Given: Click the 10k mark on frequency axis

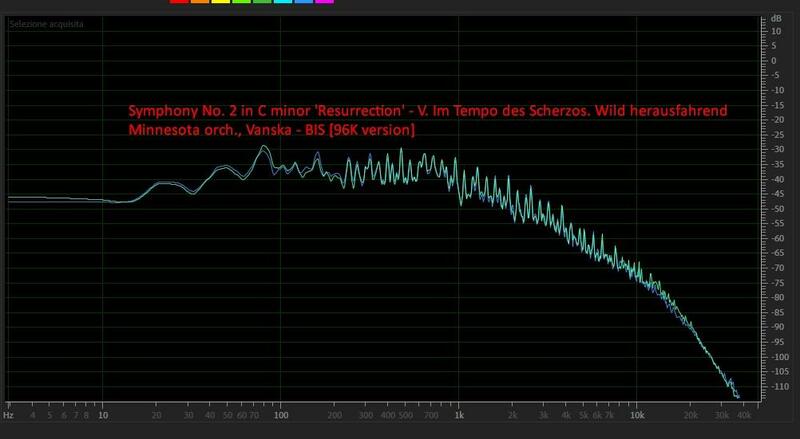Looking at the screenshot, I should [636, 414].
